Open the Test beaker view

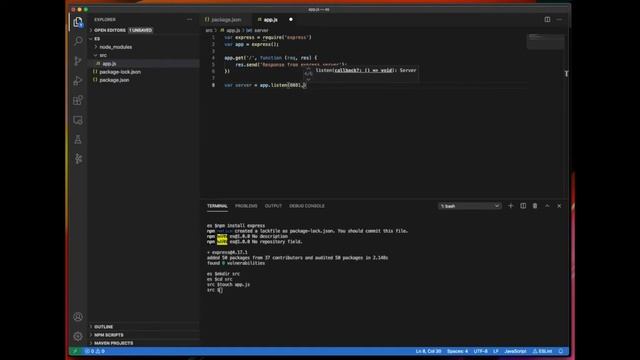[x=78, y=140]
